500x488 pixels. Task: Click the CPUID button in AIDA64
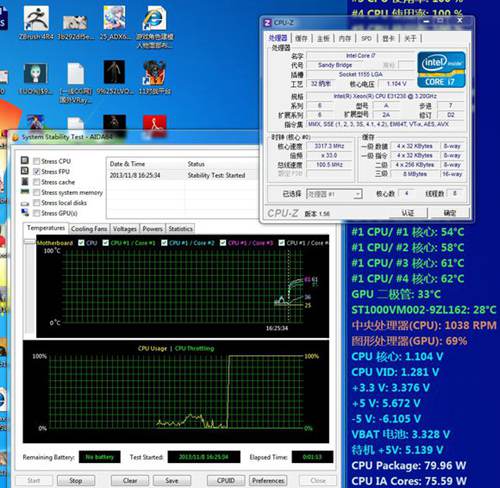click(226, 480)
